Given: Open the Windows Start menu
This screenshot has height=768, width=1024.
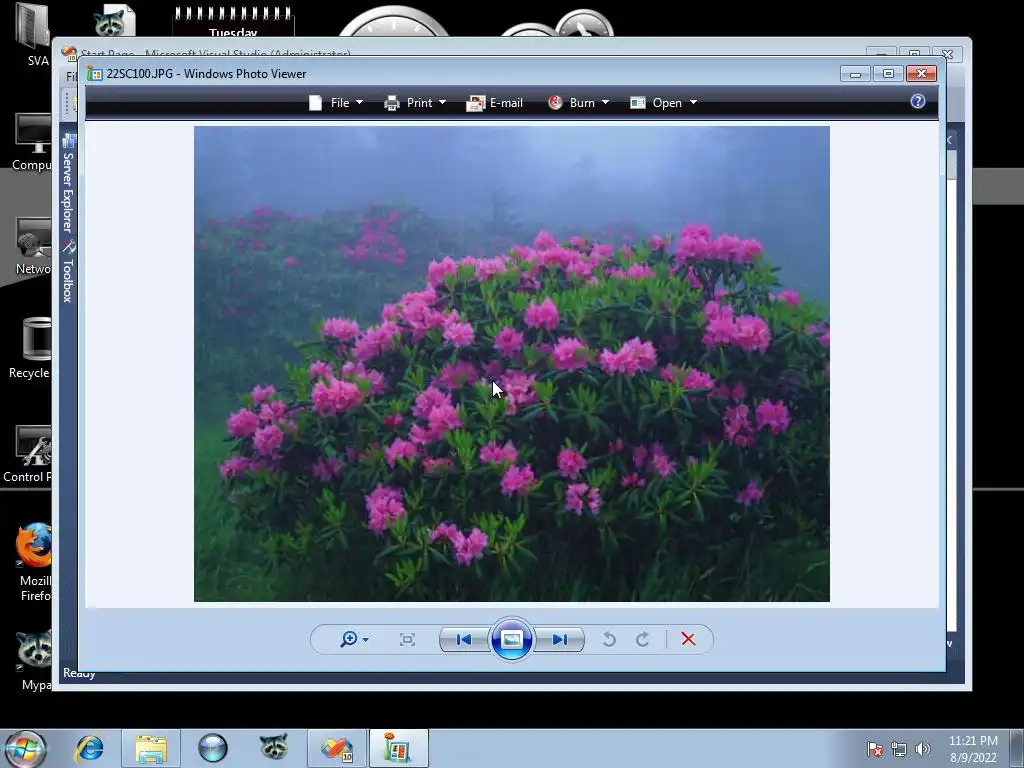Looking at the screenshot, I should [25, 748].
